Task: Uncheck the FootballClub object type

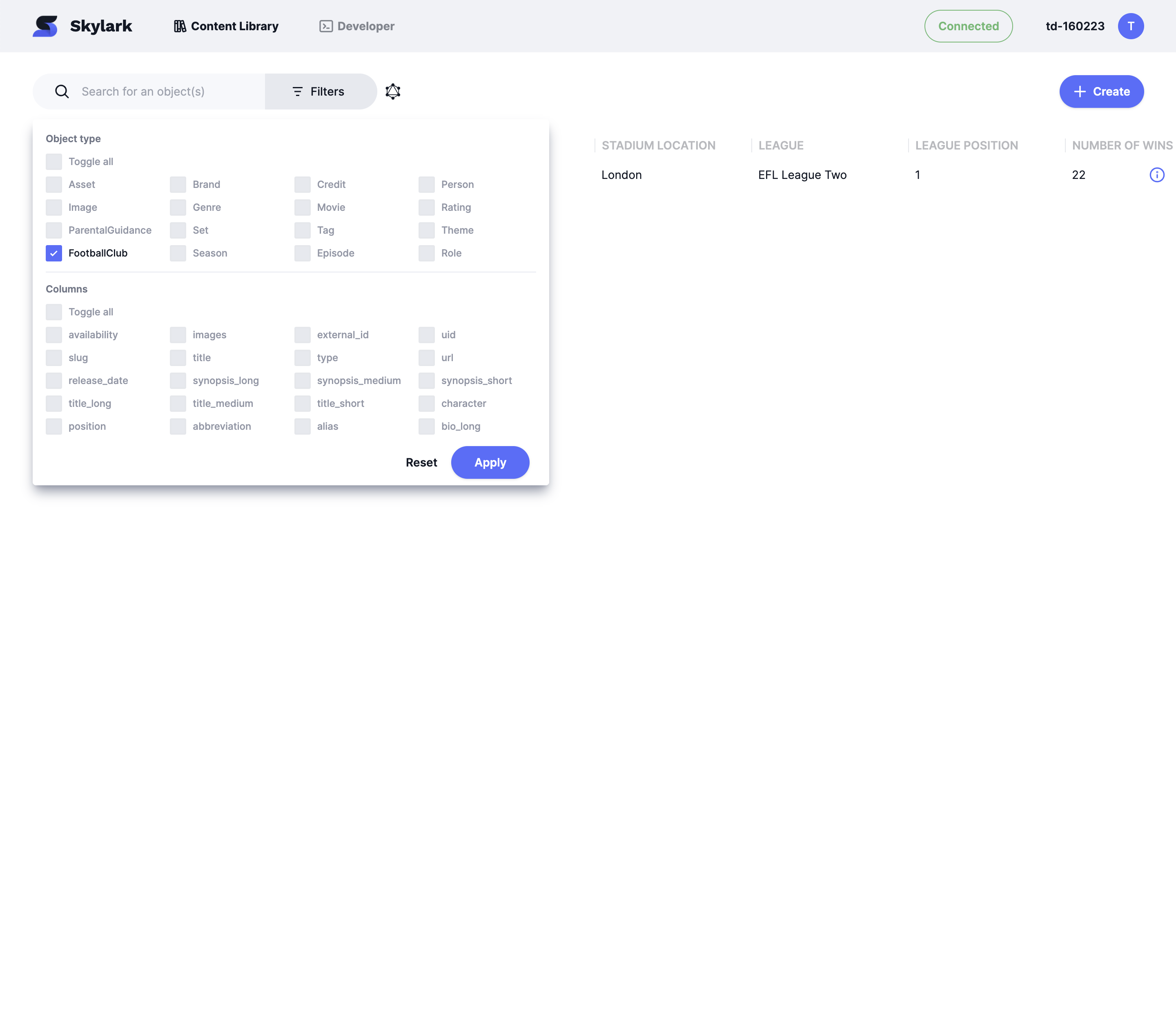Action: tap(53, 253)
